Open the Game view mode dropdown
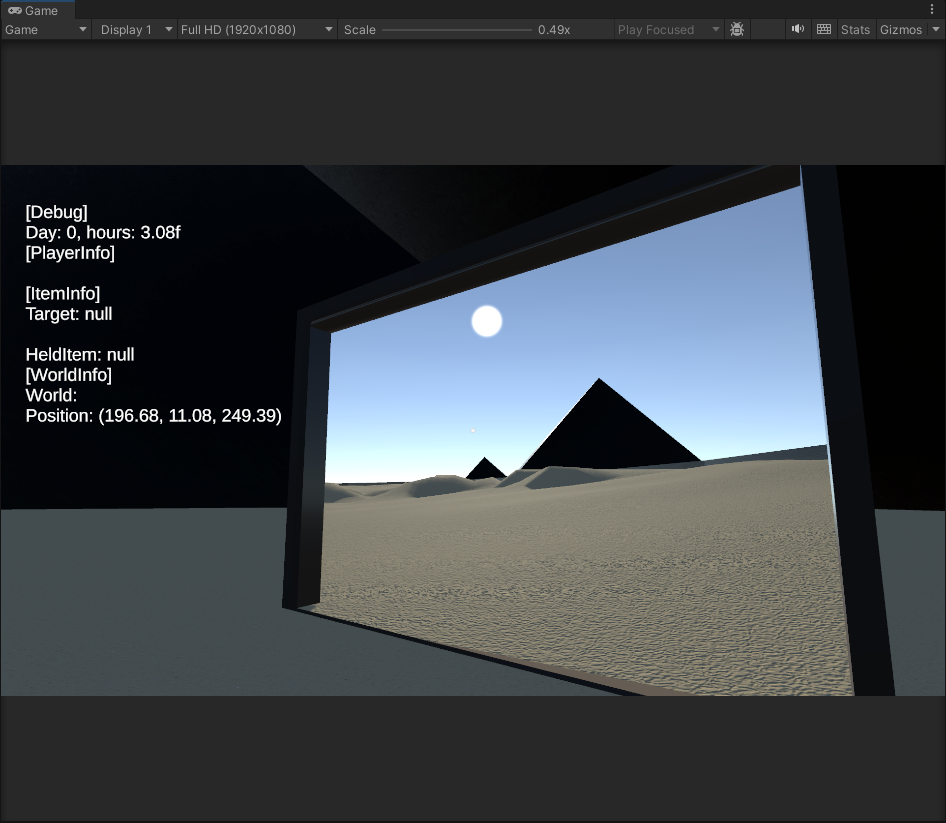 point(46,30)
